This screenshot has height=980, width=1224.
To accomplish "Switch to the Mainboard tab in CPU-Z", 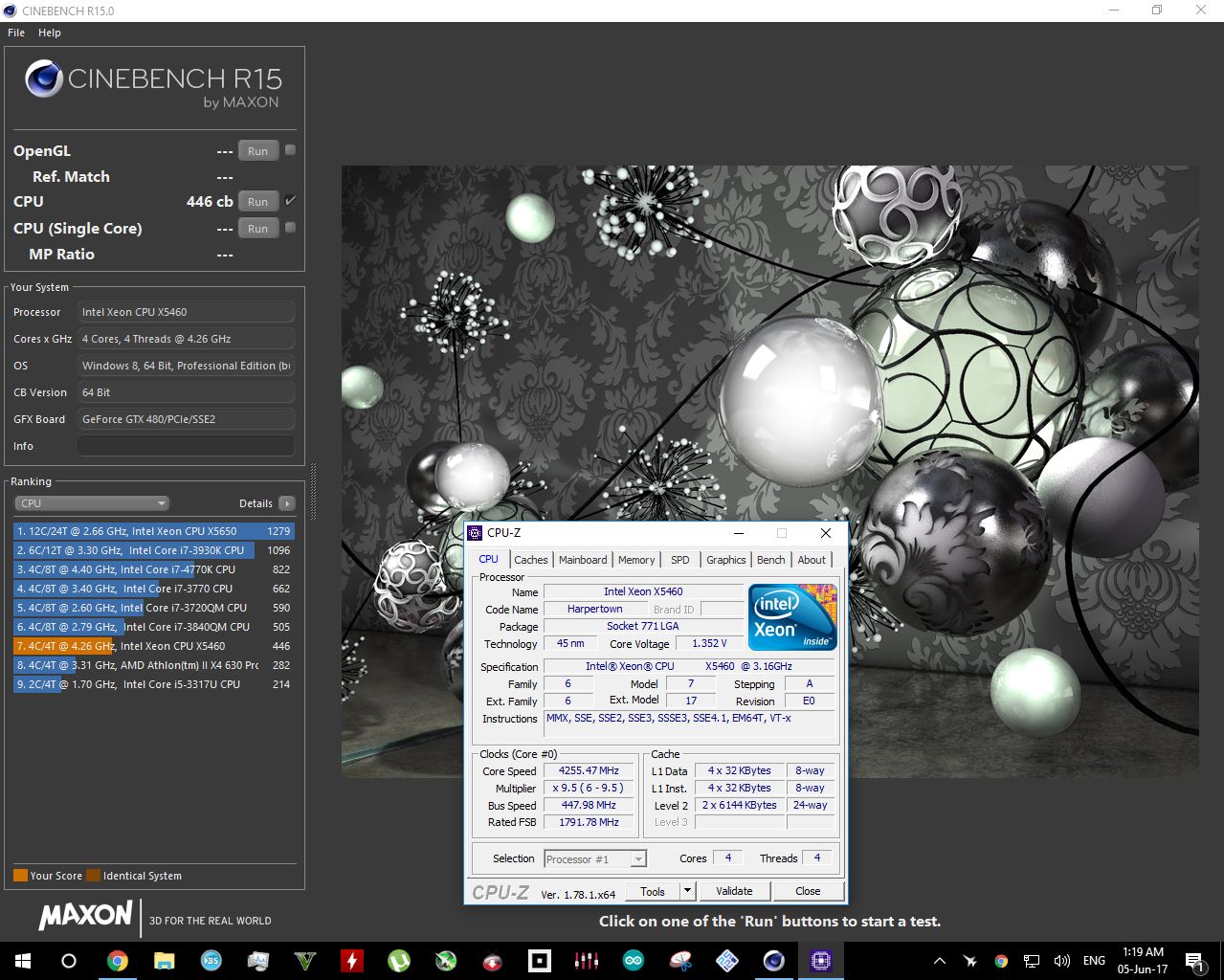I will (583, 560).
